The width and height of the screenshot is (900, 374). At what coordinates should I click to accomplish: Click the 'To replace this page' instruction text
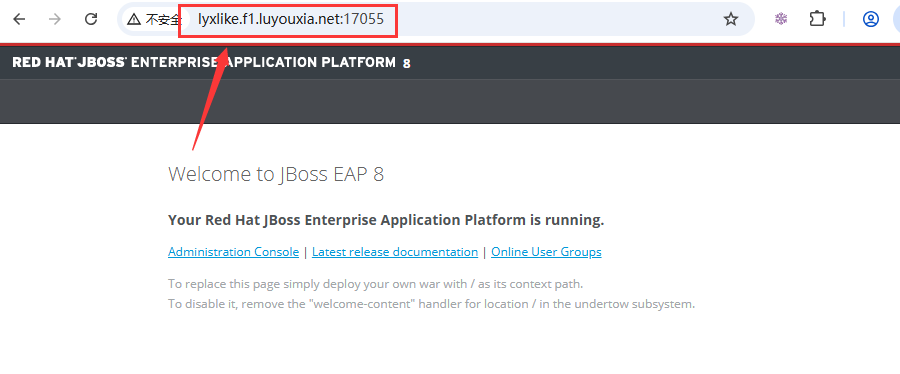click(376, 284)
